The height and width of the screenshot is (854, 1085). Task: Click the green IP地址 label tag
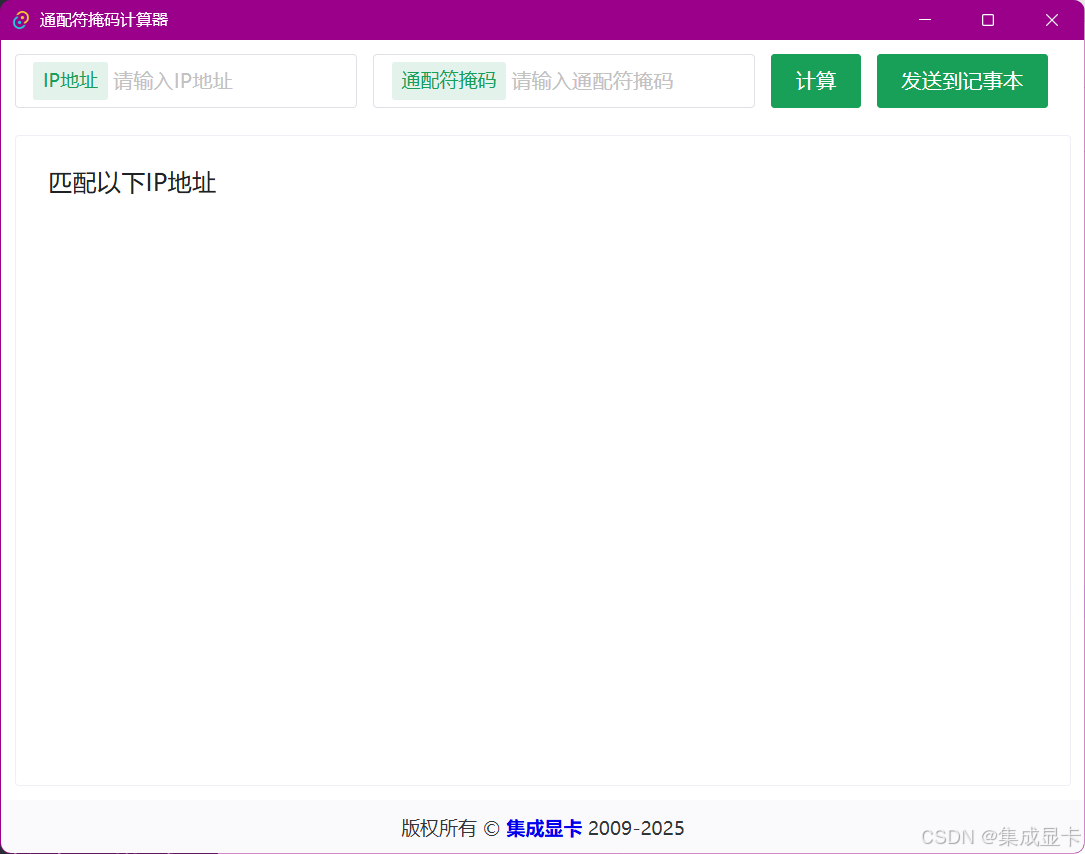(x=71, y=81)
